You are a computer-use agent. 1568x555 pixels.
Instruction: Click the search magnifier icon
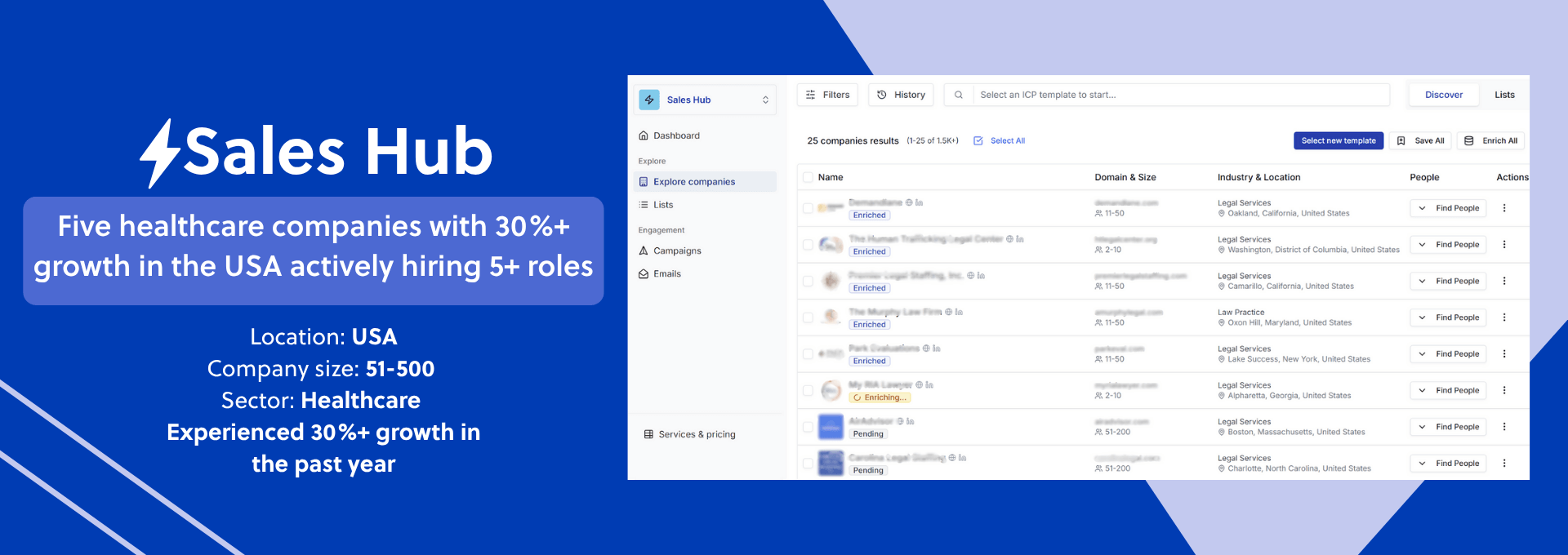click(x=959, y=95)
